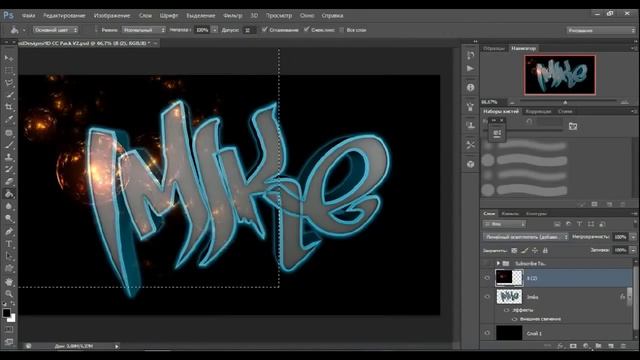This screenshot has width=640, height=360.
Task: Toggle the Внешнее свечение effect eye
Action: point(514,319)
